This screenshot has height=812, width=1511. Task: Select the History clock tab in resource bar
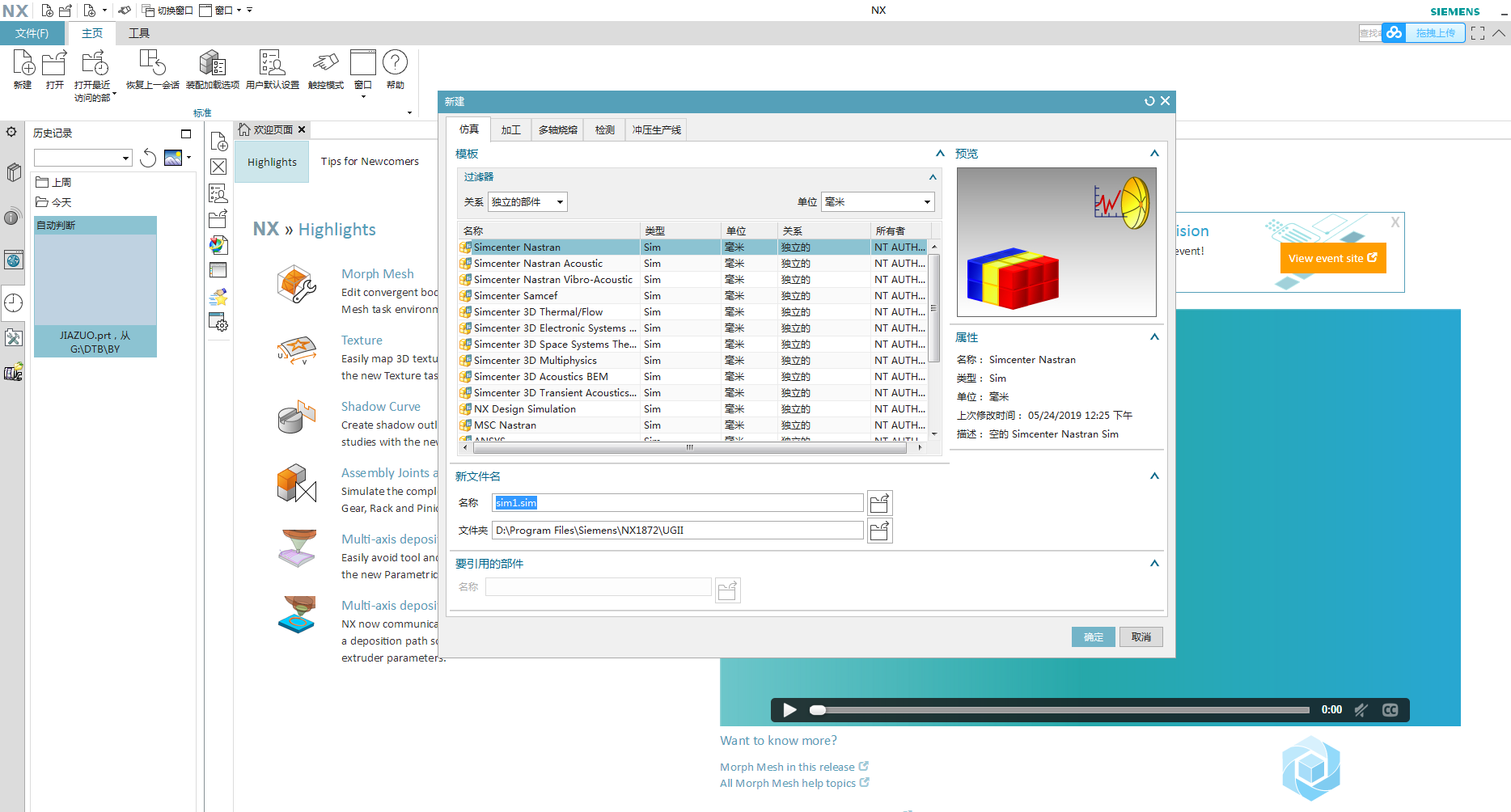tap(13, 302)
